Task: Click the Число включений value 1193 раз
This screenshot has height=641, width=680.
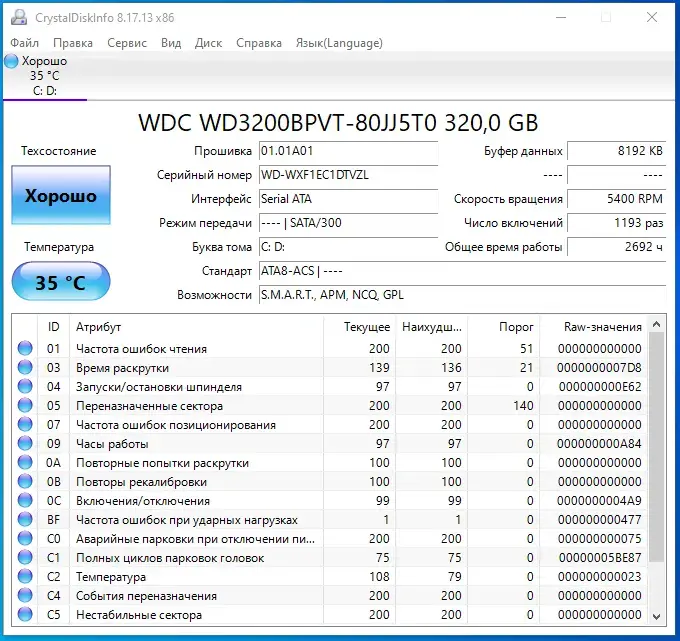Action: tap(616, 223)
